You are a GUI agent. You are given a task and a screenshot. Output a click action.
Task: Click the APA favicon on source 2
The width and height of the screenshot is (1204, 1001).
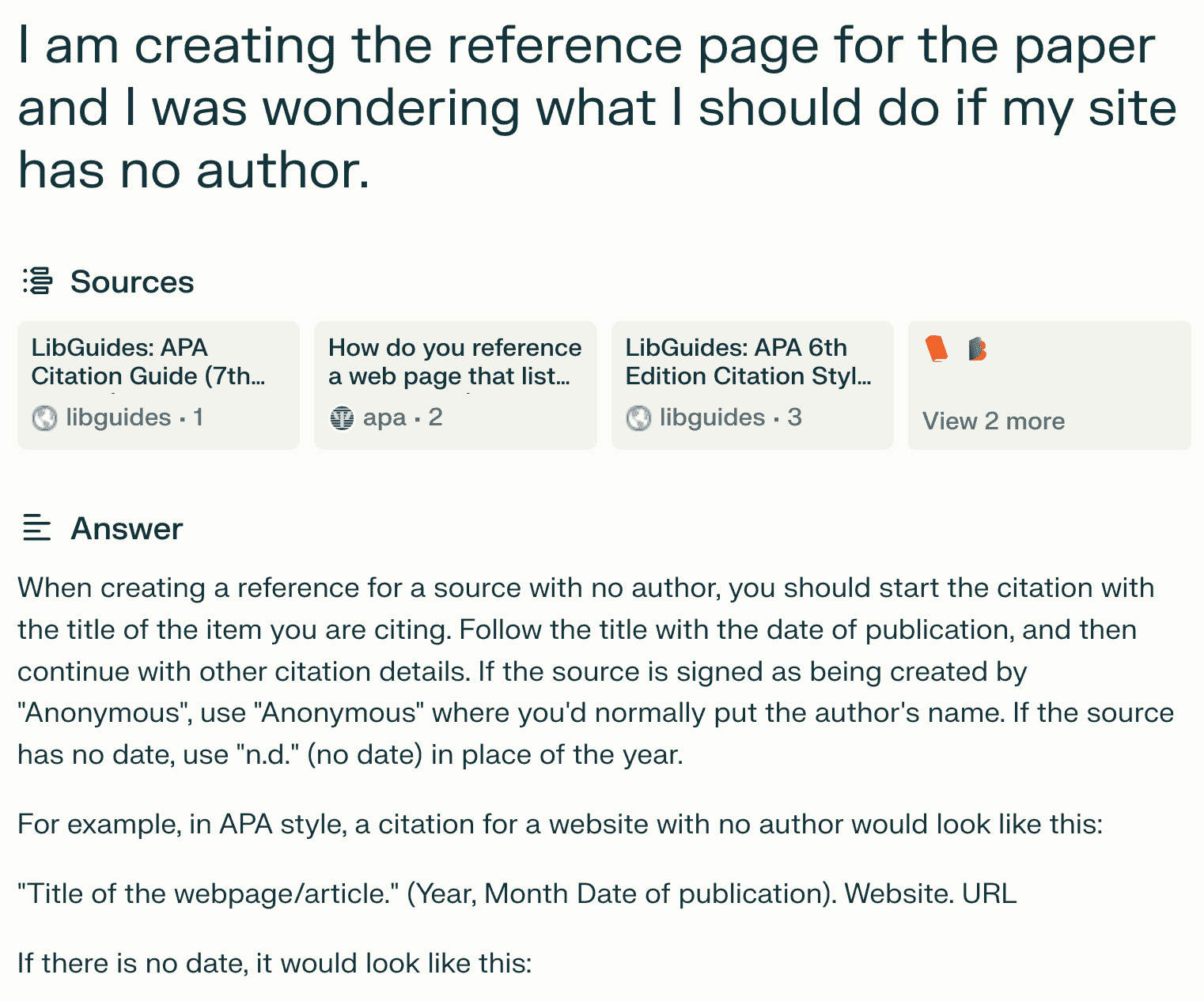pos(342,417)
